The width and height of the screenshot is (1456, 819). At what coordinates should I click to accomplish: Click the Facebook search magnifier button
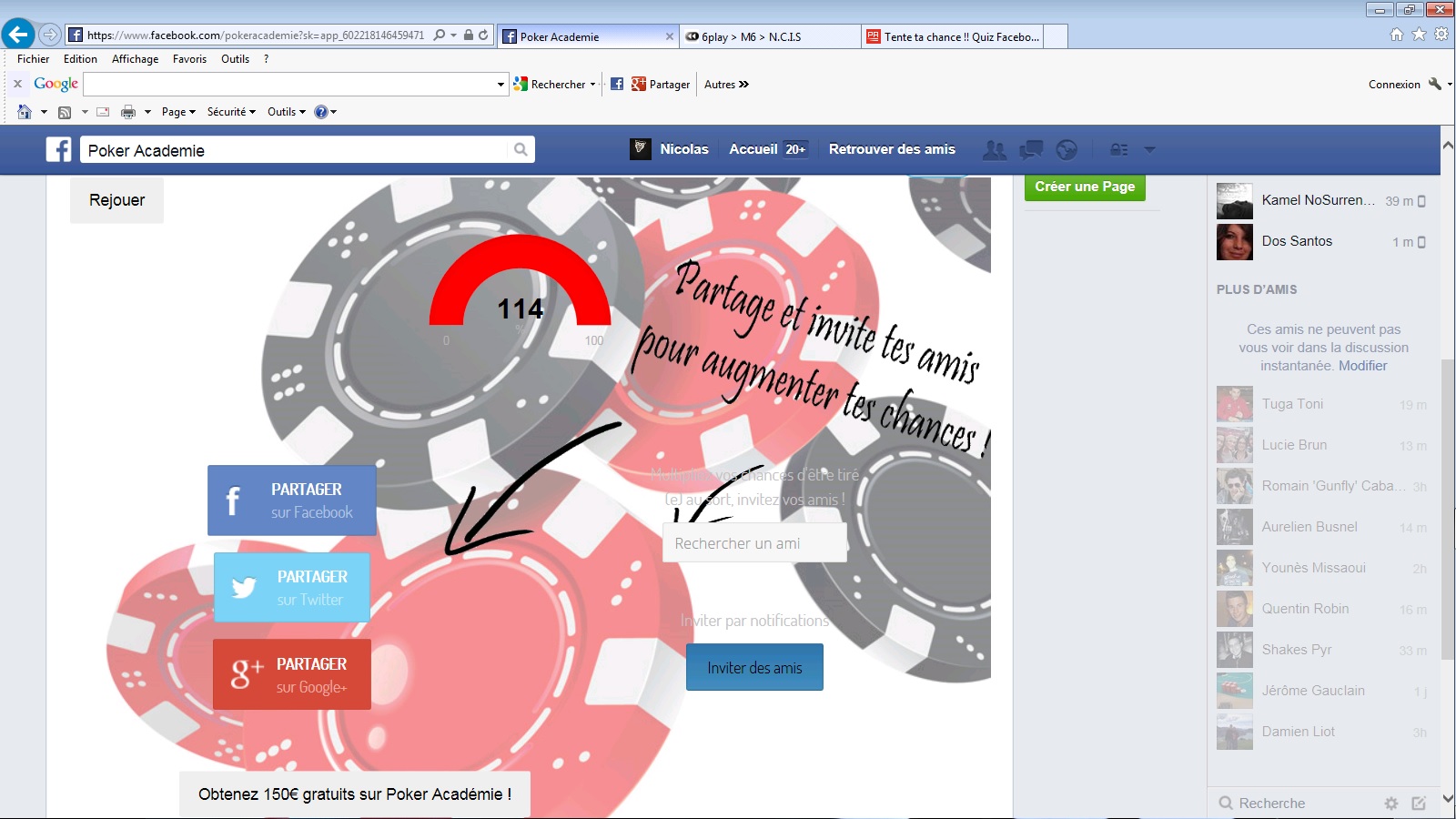click(521, 149)
